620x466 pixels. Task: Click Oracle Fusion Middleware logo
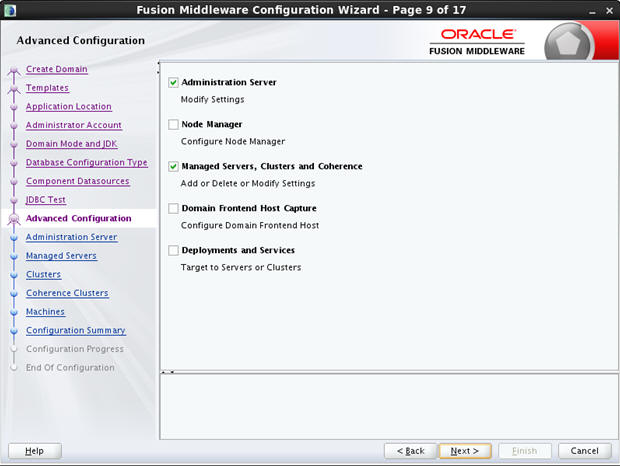(477, 42)
